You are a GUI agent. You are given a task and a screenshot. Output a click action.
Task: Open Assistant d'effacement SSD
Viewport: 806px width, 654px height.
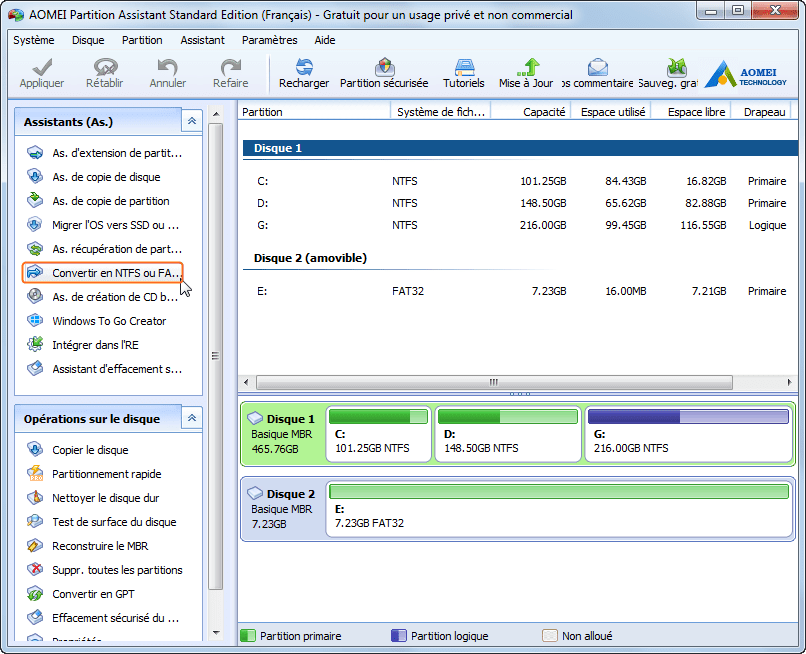point(105,369)
